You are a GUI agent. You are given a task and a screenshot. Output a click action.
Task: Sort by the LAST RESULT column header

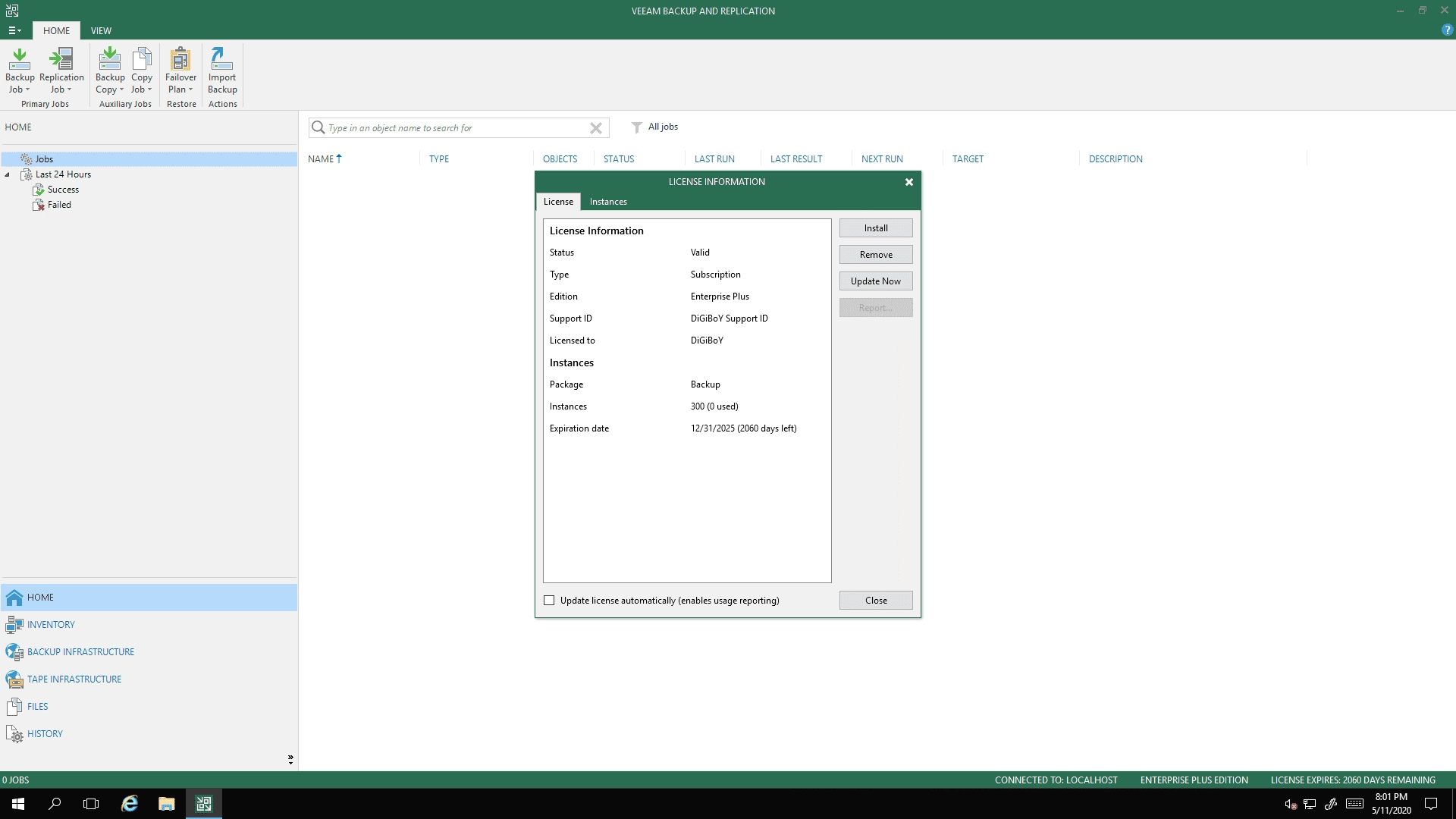coord(795,159)
